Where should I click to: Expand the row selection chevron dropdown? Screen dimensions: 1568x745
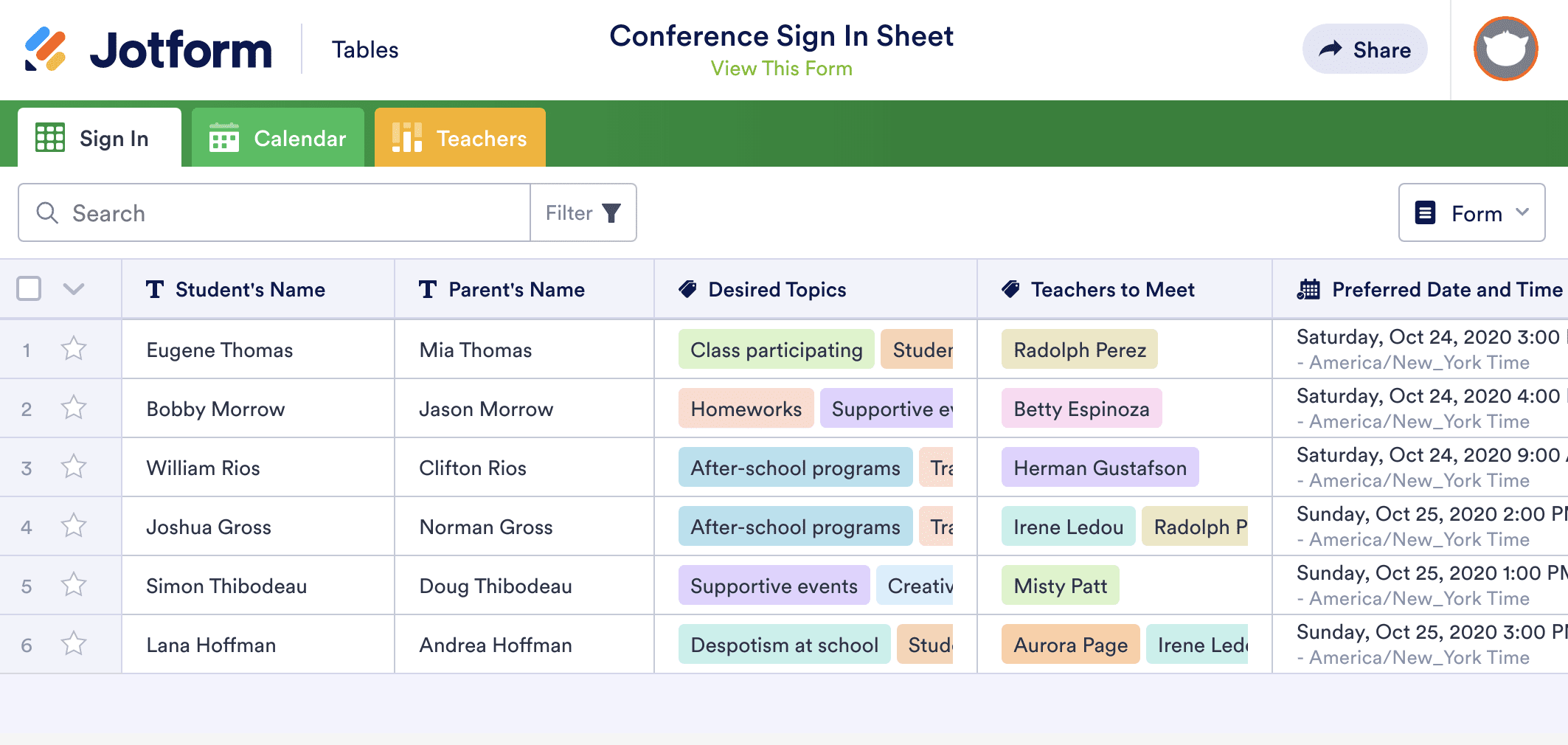74,289
